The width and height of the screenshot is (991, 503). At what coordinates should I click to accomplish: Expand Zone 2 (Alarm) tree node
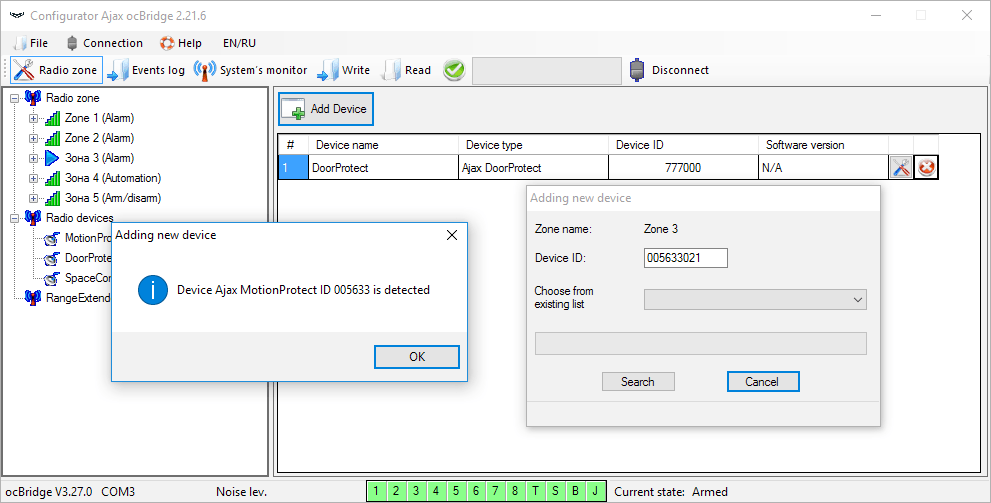click(x=33, y=138)
